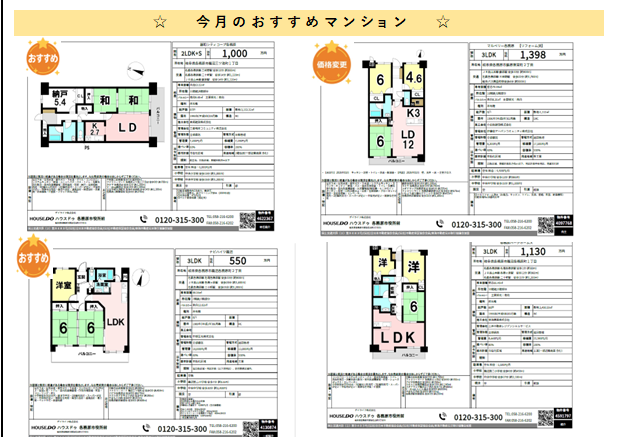Click the phone icon on the 550 listing
617x437 pixels.
pos(146,428)
